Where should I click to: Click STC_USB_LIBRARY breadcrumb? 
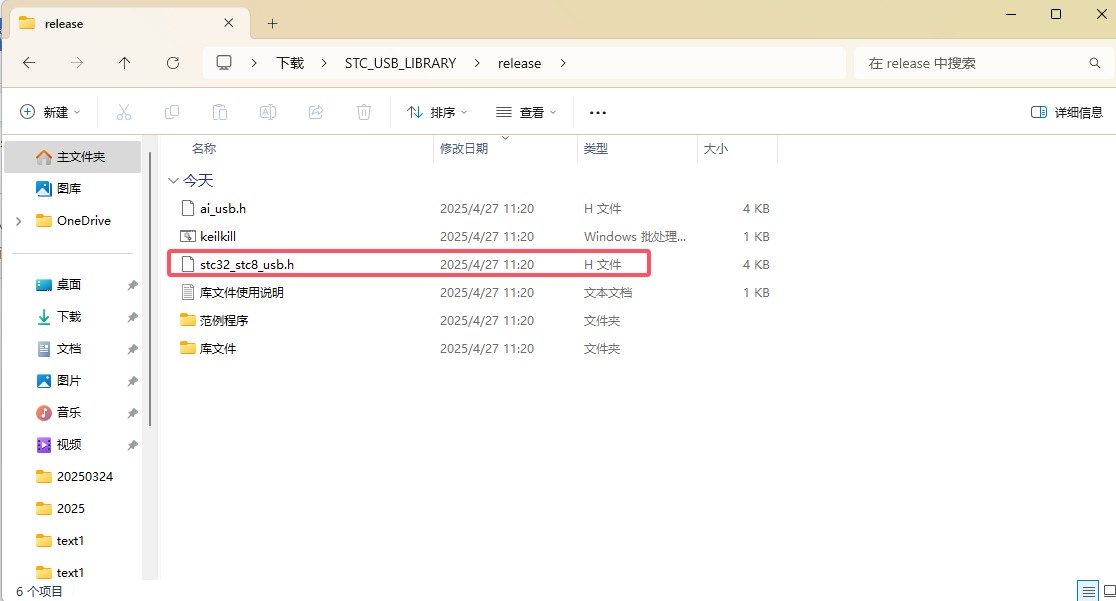coord(401,63)
